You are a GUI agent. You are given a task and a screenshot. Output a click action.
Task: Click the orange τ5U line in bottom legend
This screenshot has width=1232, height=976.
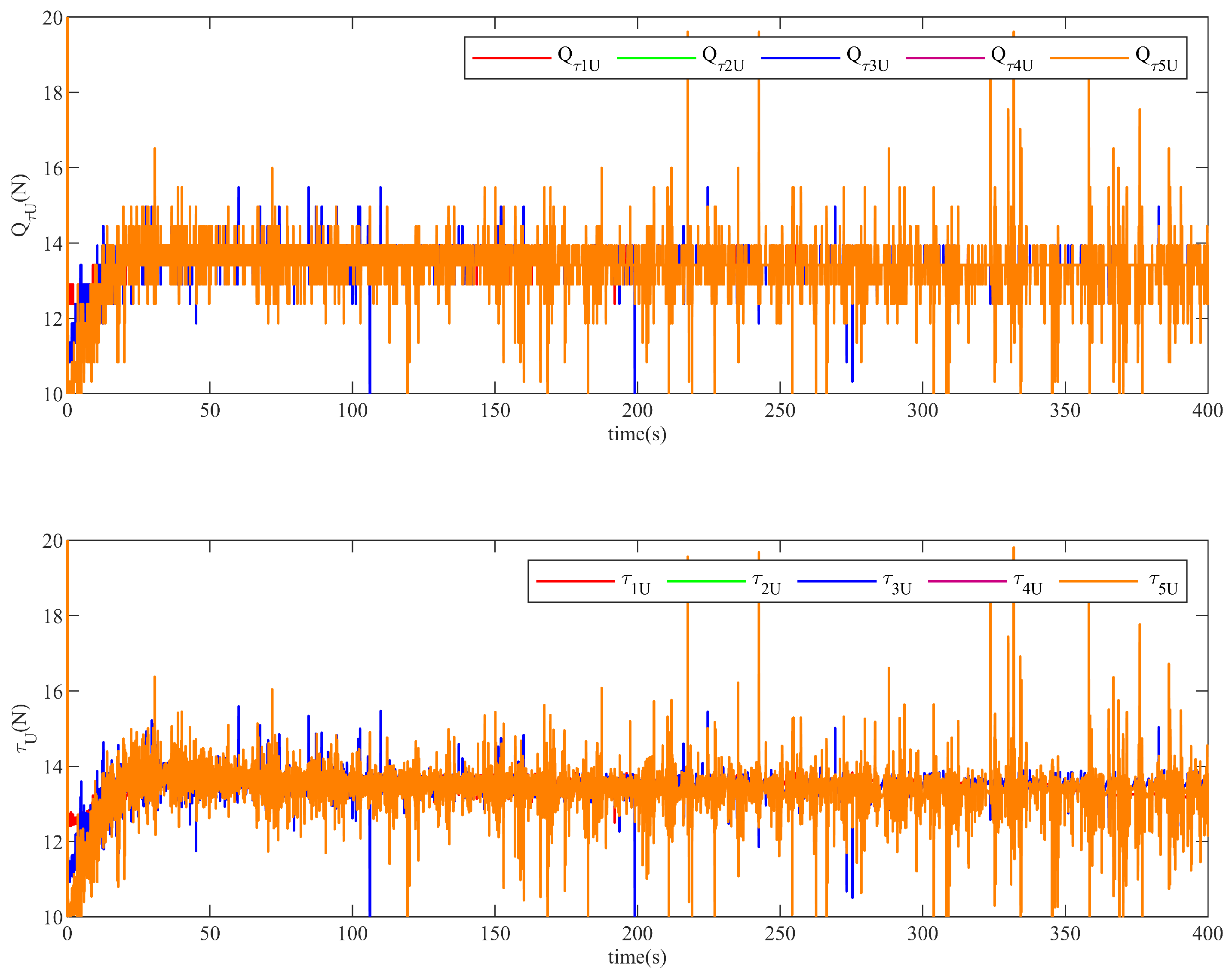(1098, 582)
